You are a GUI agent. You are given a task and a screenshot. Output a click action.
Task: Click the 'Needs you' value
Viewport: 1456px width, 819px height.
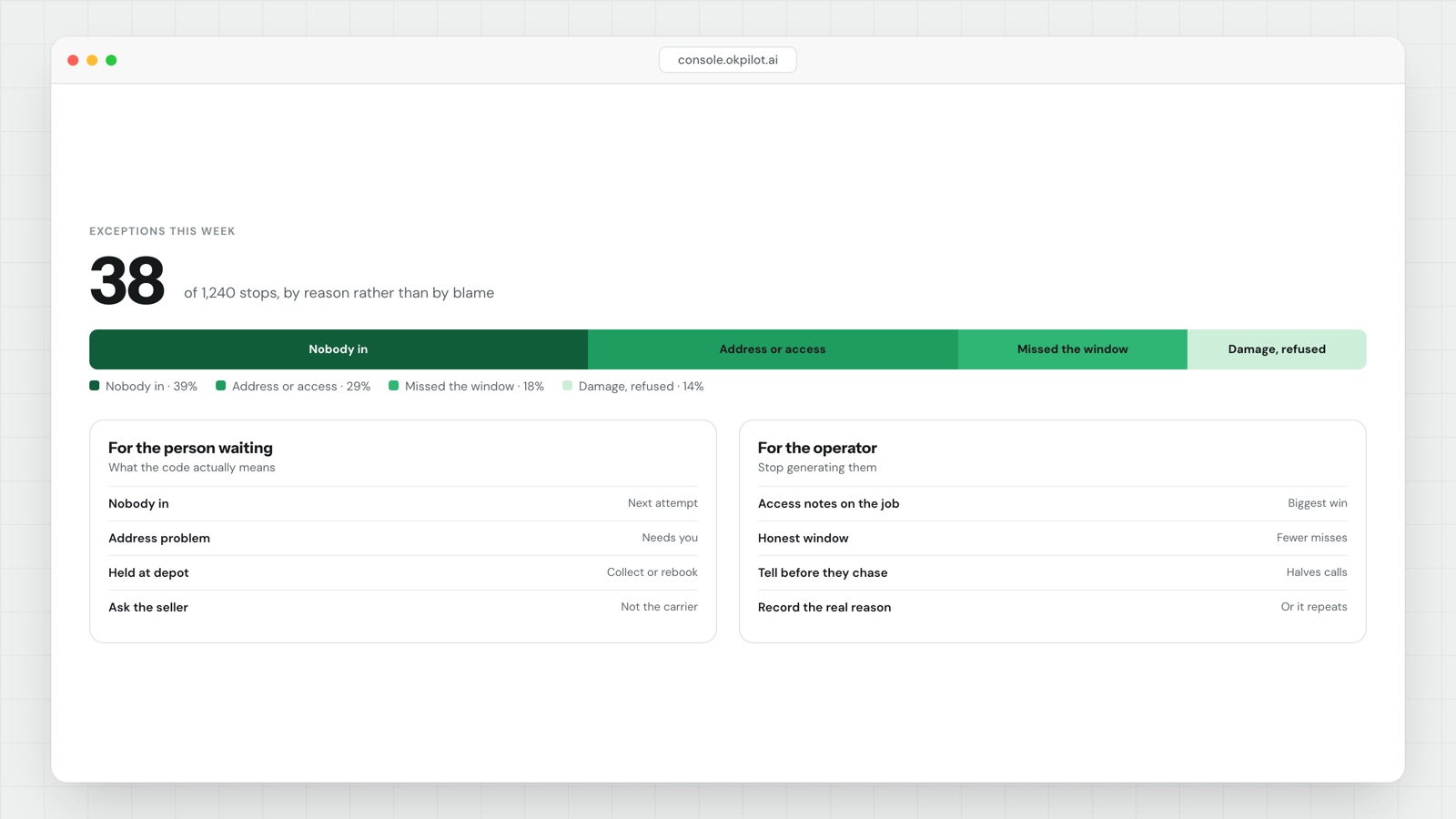coord(670,538)
